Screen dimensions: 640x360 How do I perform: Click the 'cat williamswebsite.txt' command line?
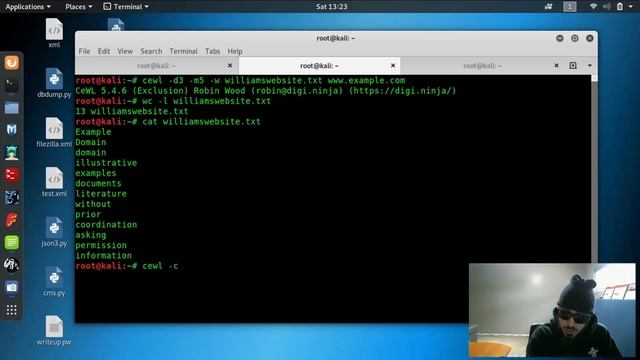pos(168,122)
